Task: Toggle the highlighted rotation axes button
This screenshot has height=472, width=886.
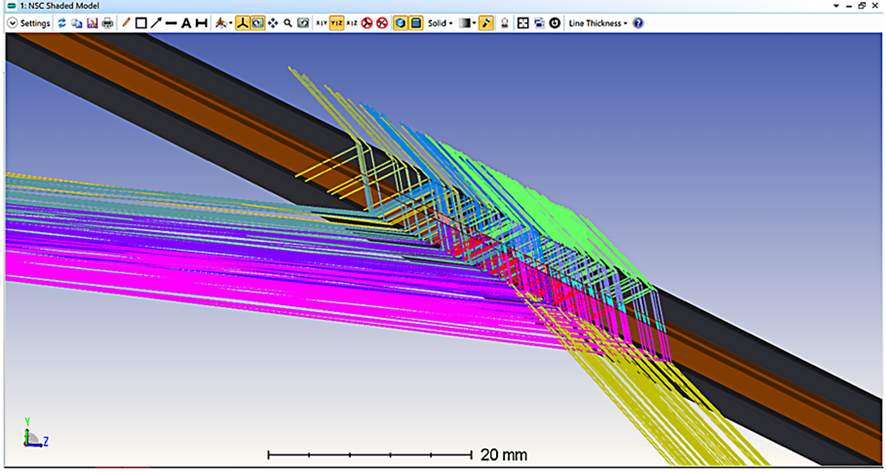Action: (243, 22)
